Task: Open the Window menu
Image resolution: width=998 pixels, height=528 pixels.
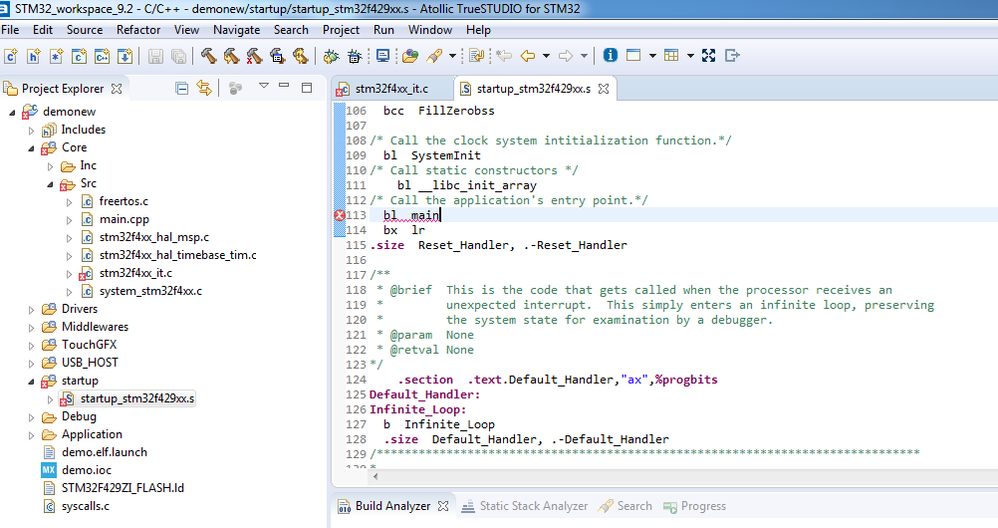Action: point(430,30)
